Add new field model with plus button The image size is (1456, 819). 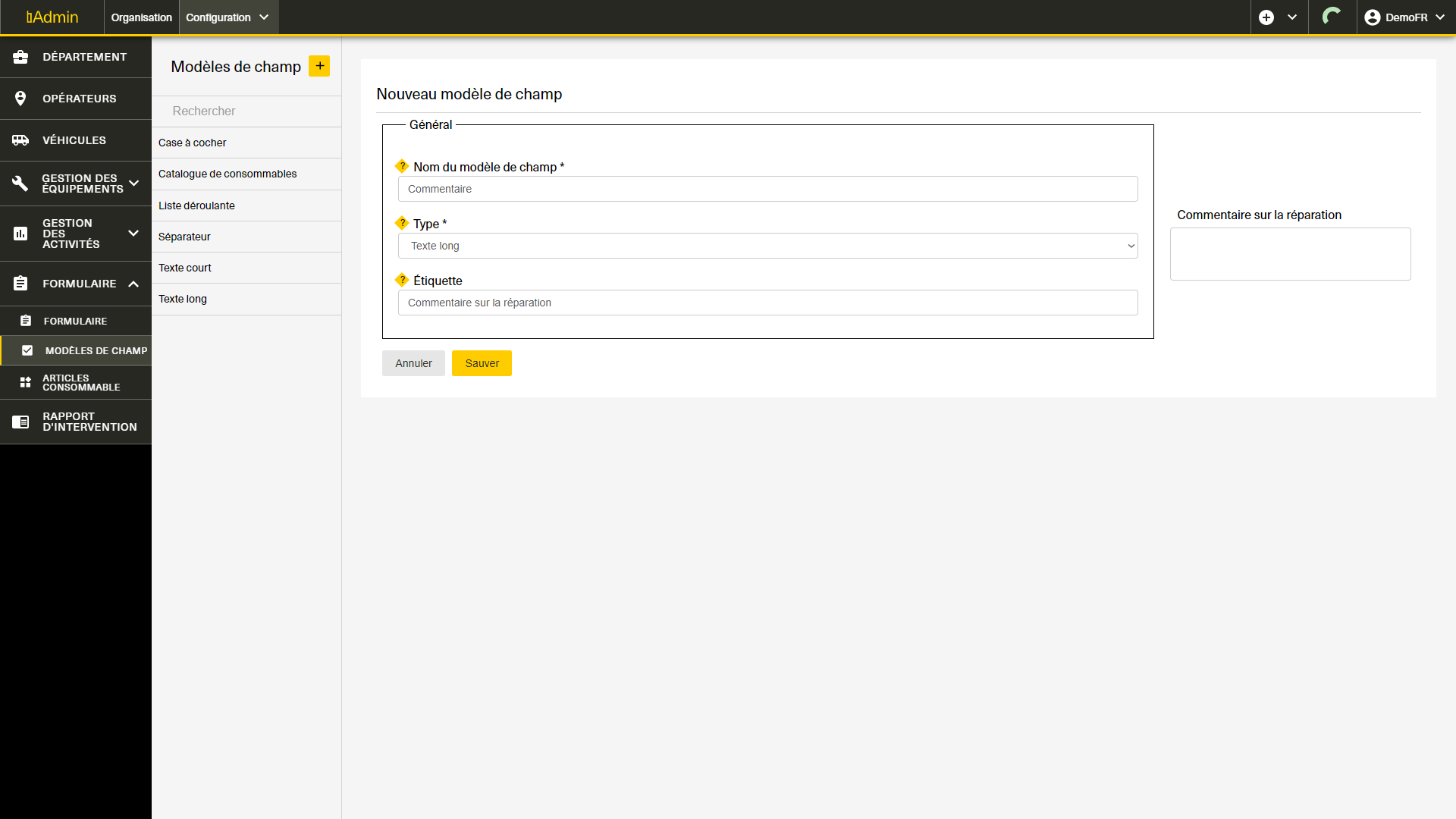coord(319,66)
